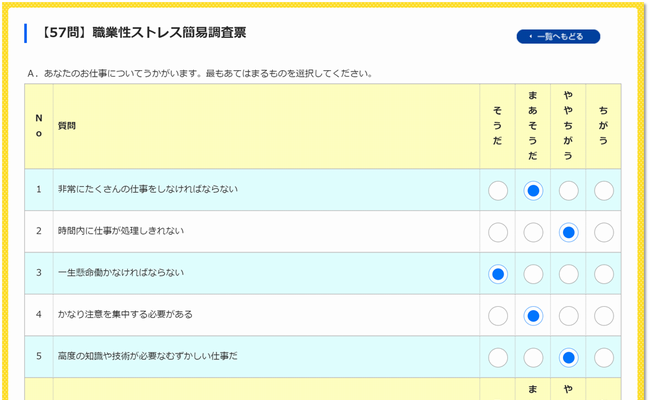Select そうだ for question 1
The width and height of the screenshot is (650, 400).
click(498, 190)
